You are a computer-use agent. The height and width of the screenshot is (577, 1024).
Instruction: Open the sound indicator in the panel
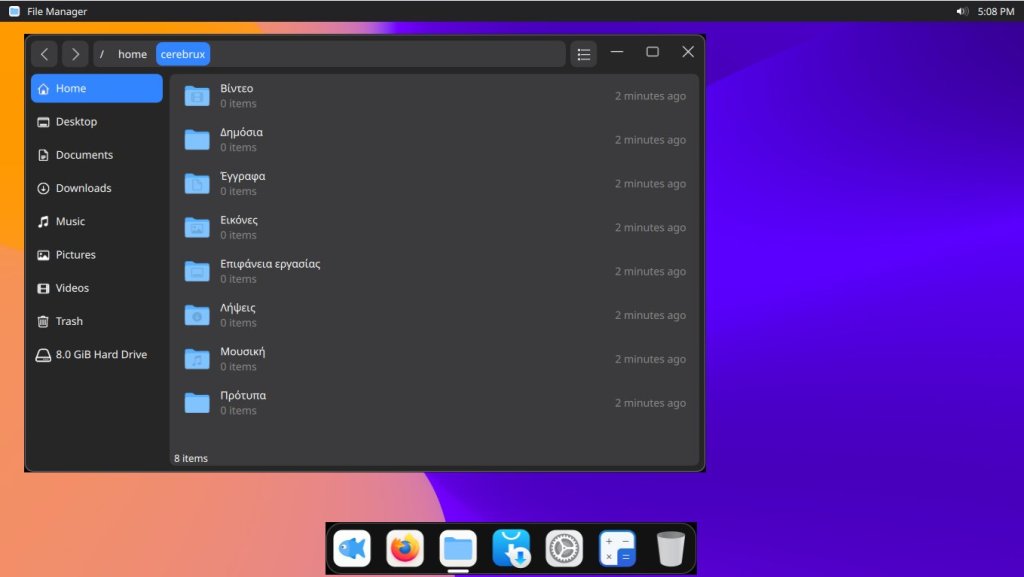click(961, 11)
